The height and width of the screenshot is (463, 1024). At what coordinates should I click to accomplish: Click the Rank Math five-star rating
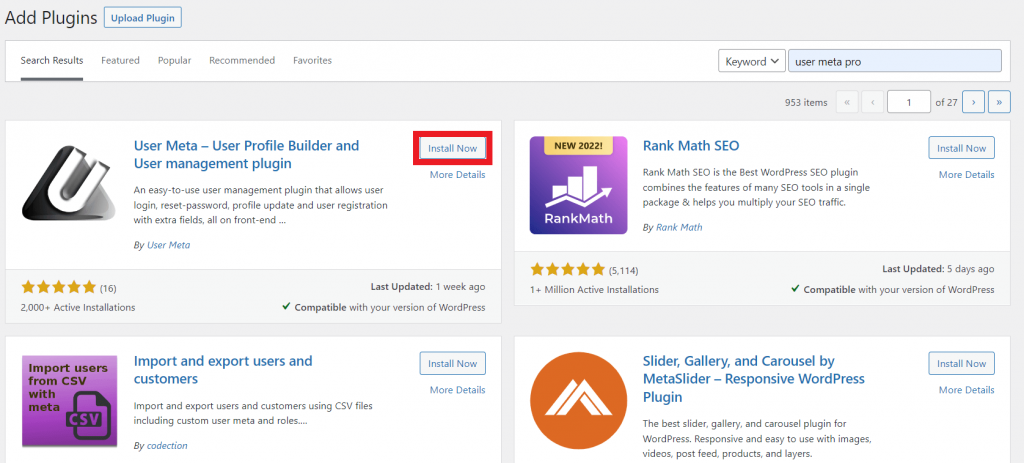(568, 269)
